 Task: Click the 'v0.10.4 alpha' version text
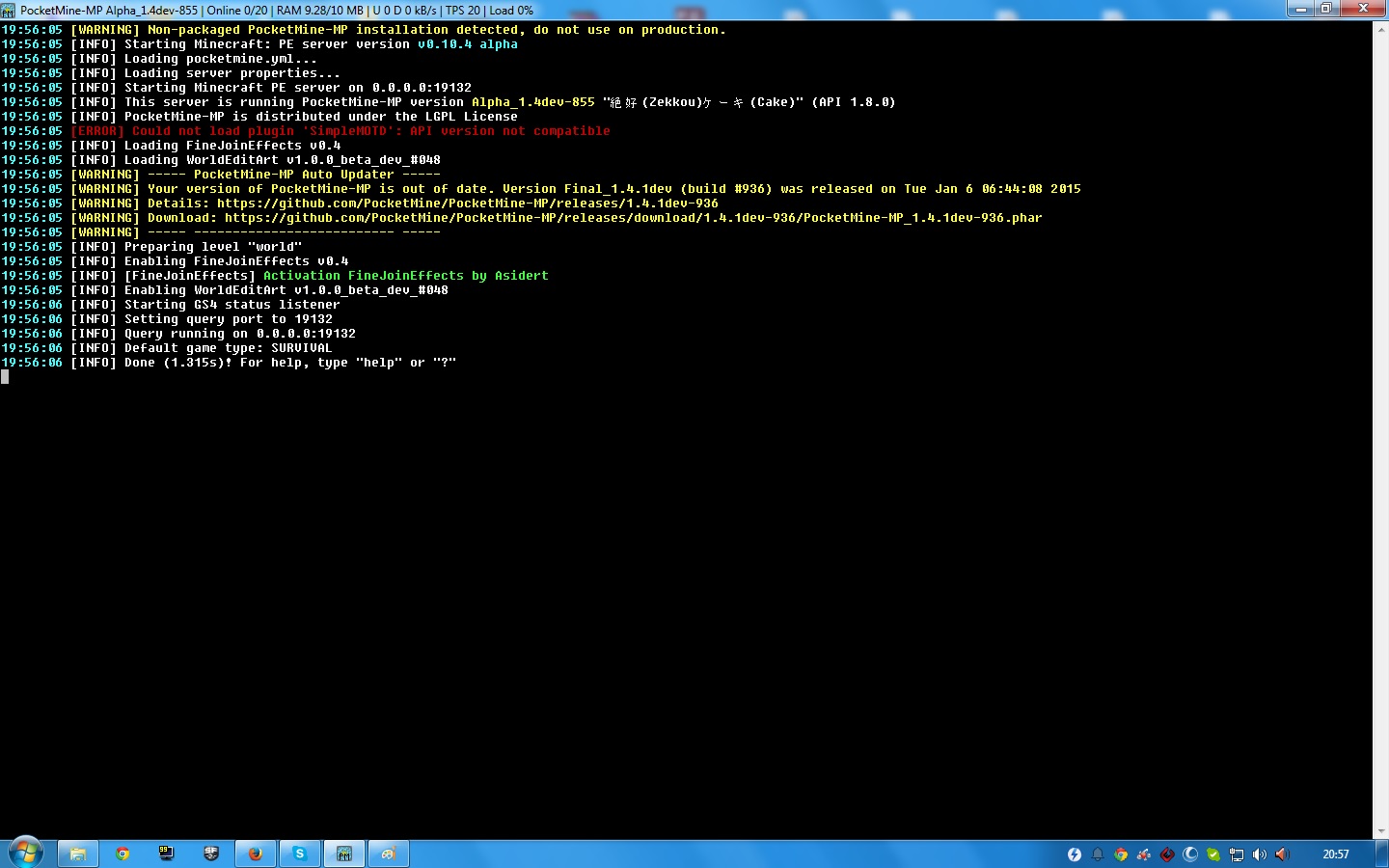(x=468, y=44)
